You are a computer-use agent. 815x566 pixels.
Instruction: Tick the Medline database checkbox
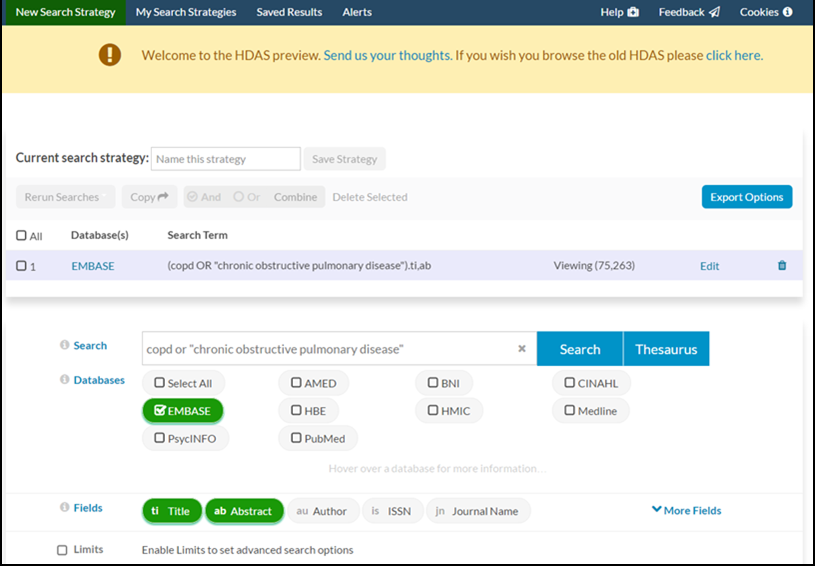570,410
